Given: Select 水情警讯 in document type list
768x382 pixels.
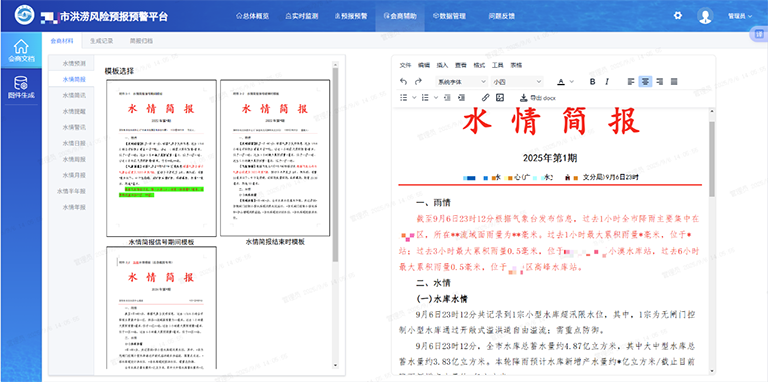Looking at the screenshot, I should 74,127.
